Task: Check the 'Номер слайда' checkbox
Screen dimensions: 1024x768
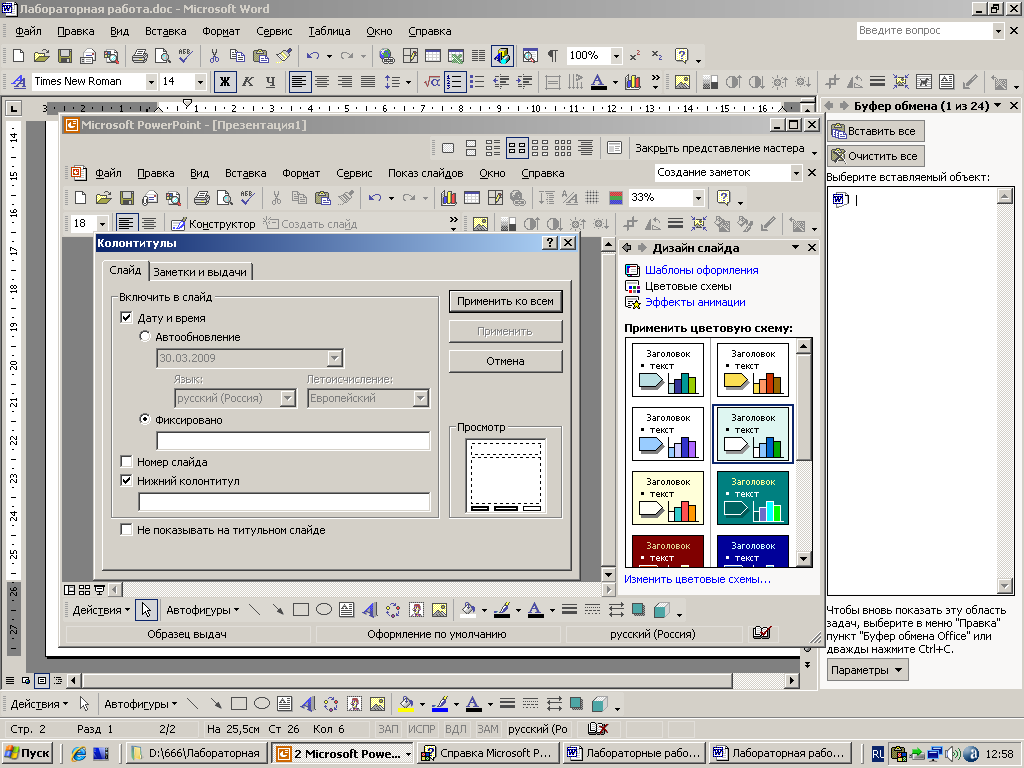Action: coord(127,462)
